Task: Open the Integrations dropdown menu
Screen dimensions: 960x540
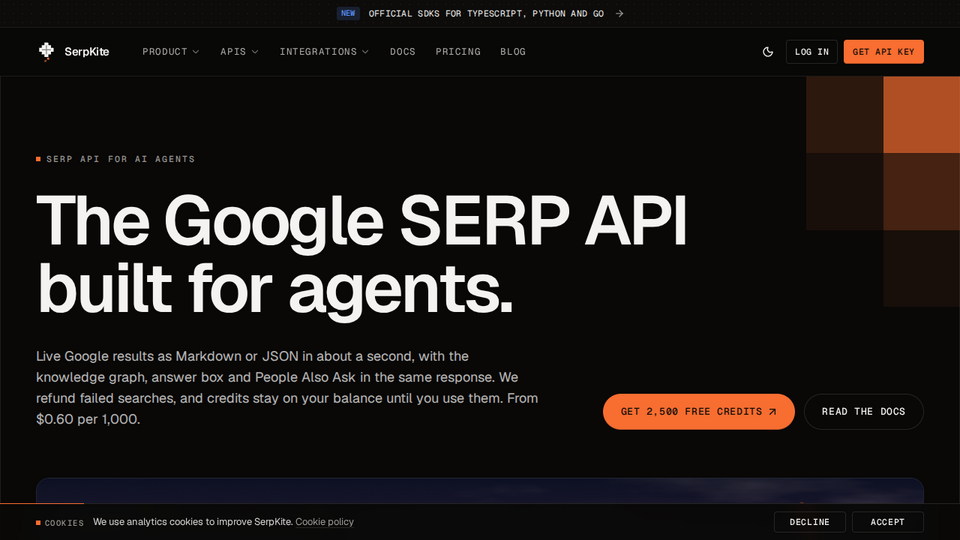Action: (x=324, y=52)
